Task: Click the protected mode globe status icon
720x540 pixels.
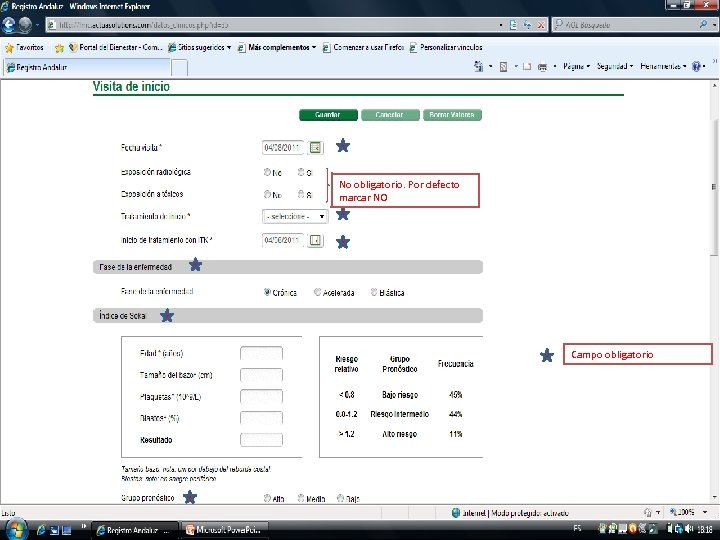Action: tap(456, 513)
